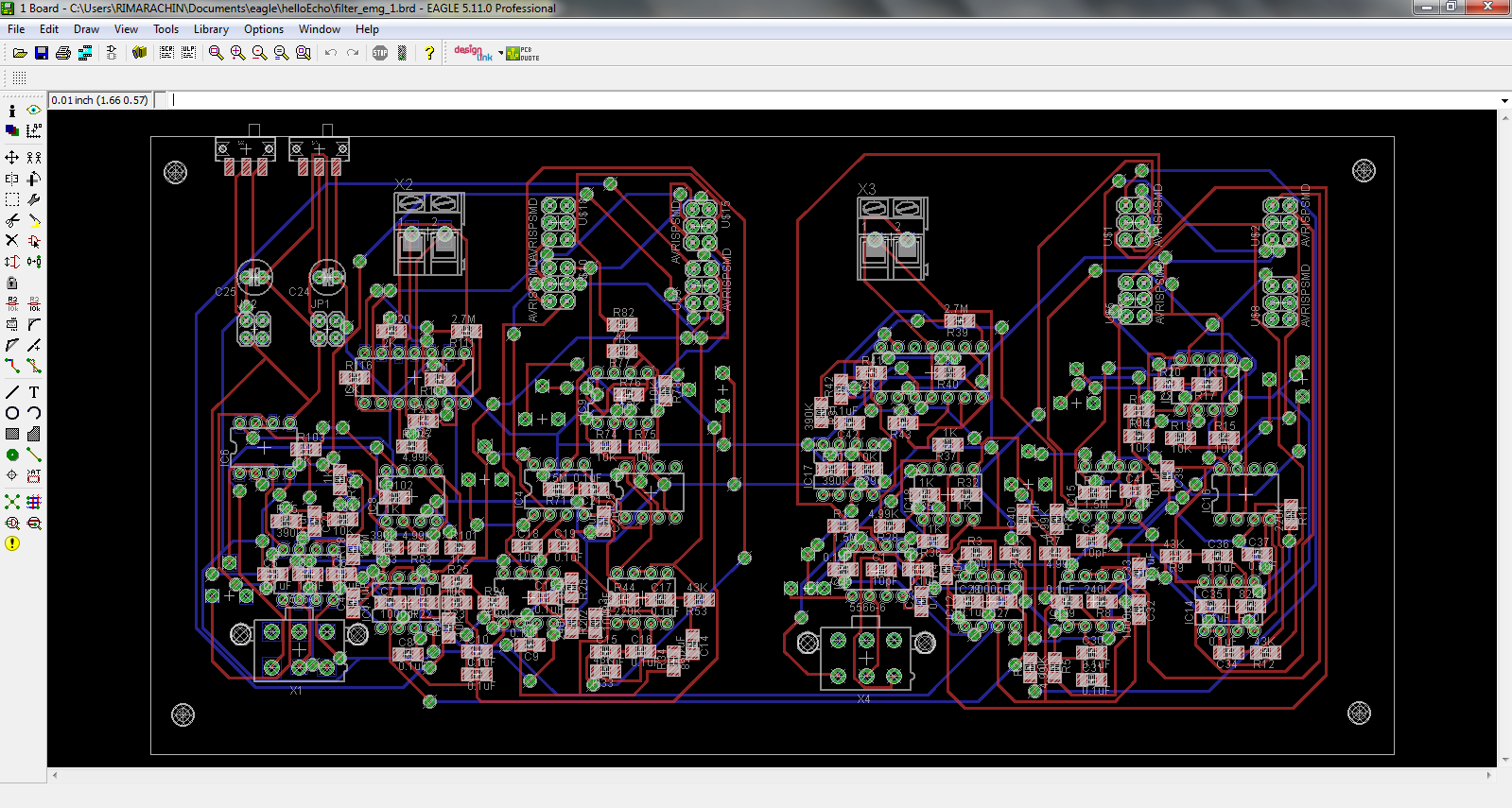Screen dimensions: 1512x808
Task: Undo the last action
Action: pos(331,53)
